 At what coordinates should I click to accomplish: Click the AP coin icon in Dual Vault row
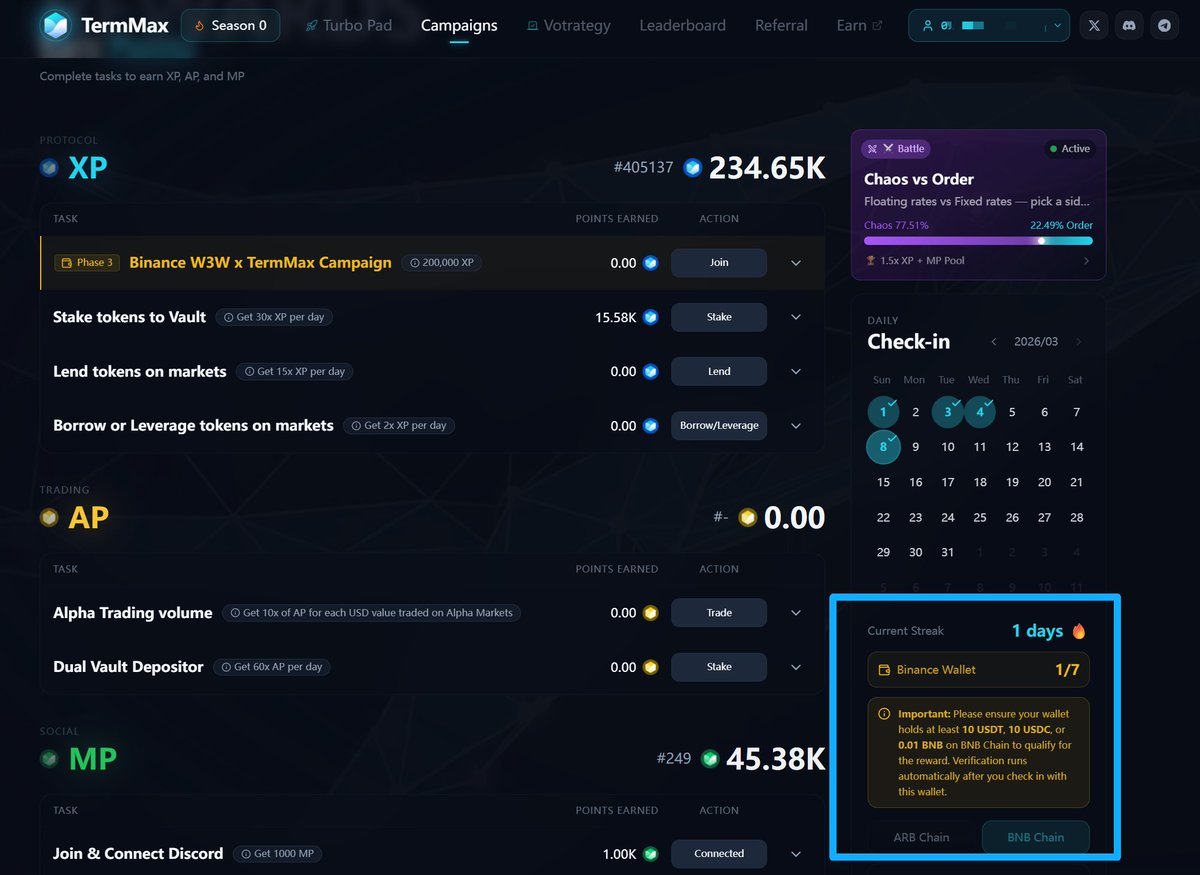(x=651, y=667)
